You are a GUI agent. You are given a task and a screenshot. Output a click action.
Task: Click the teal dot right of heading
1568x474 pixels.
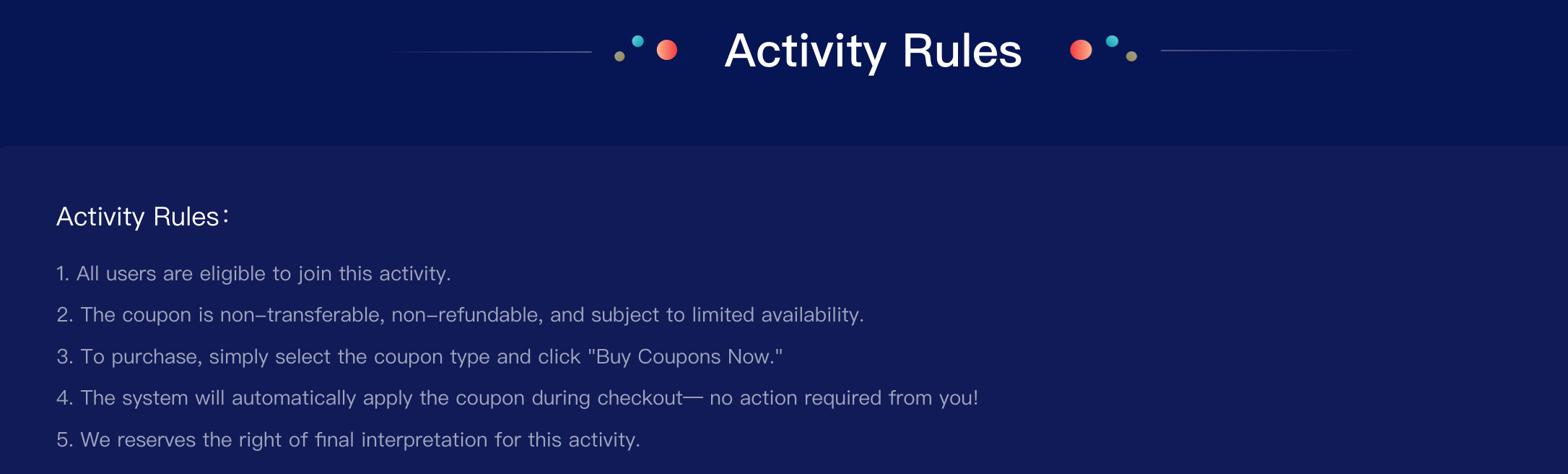(x=1112, y=41)
